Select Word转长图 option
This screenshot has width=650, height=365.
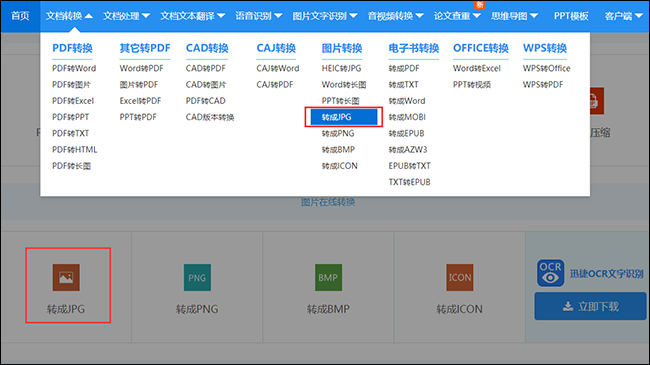coord(344,84)
